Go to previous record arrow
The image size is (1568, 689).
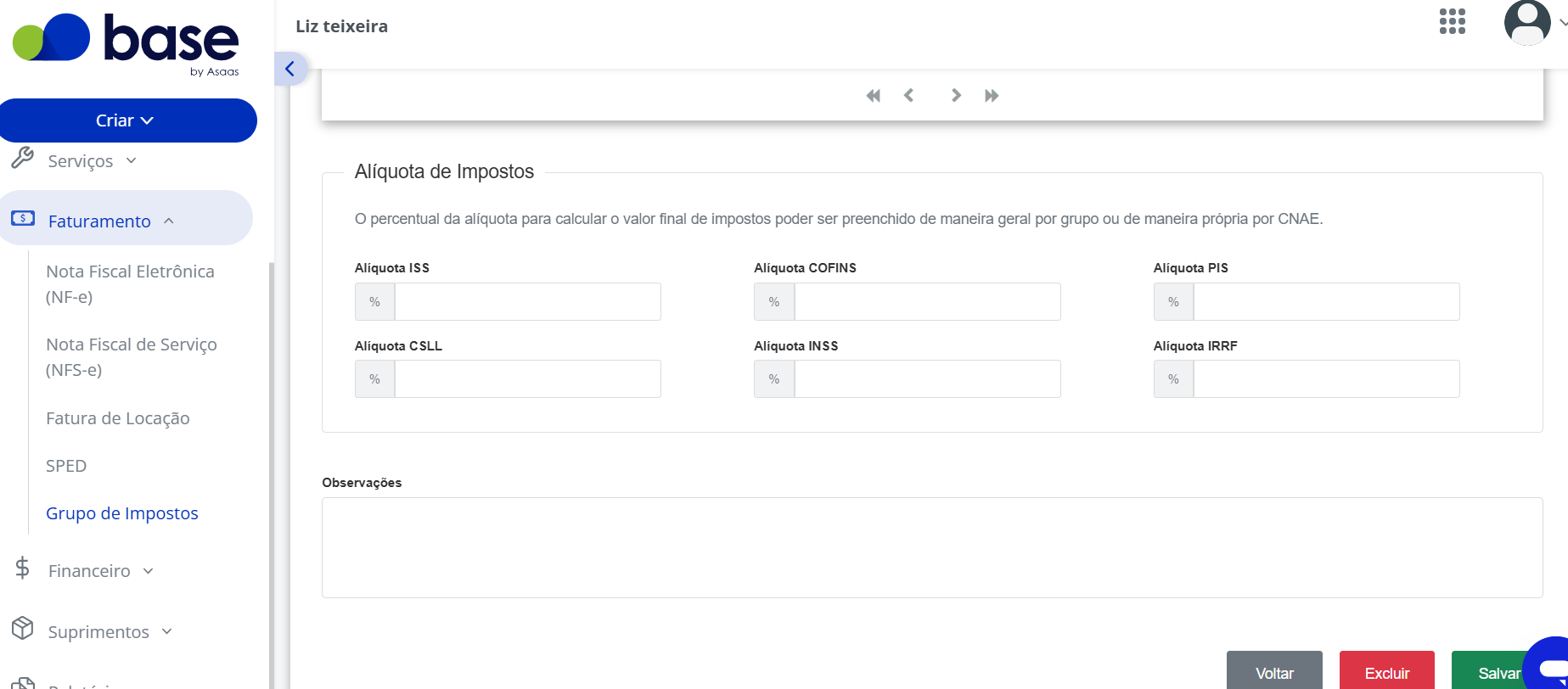pyautogui.click(x=908, y=95)
